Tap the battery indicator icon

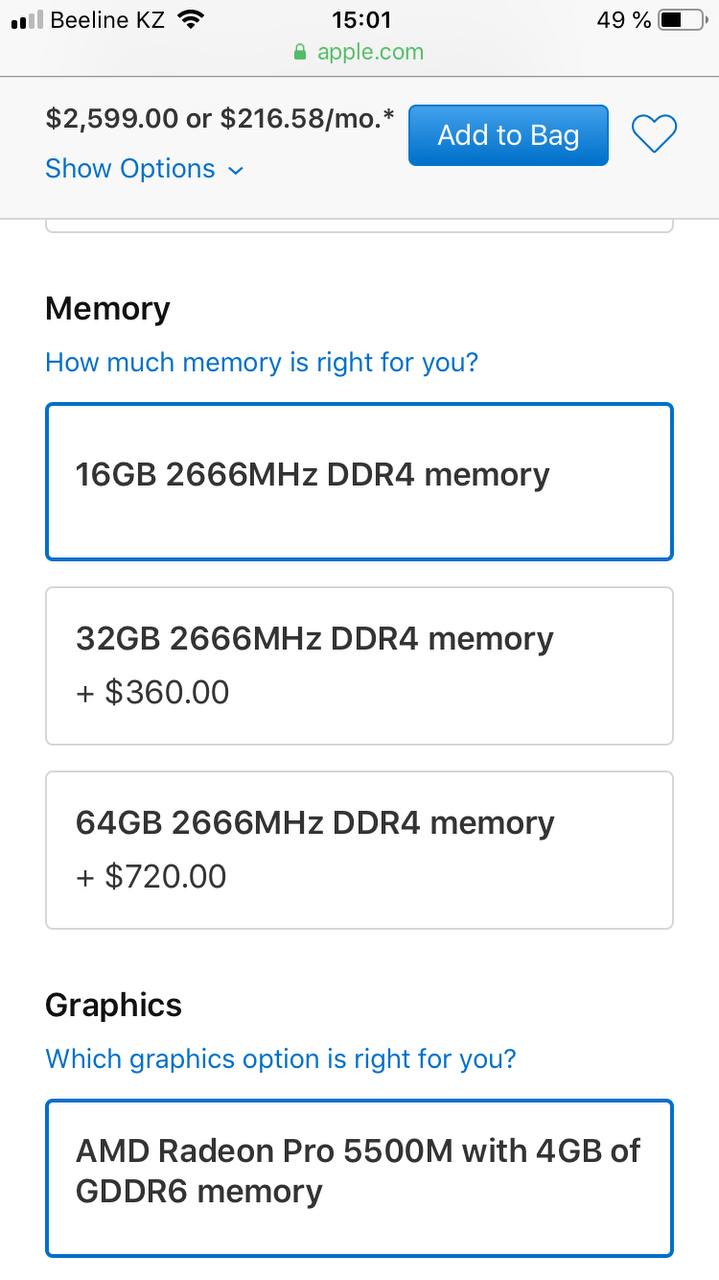pyautogui.click(x=684, y=19)
